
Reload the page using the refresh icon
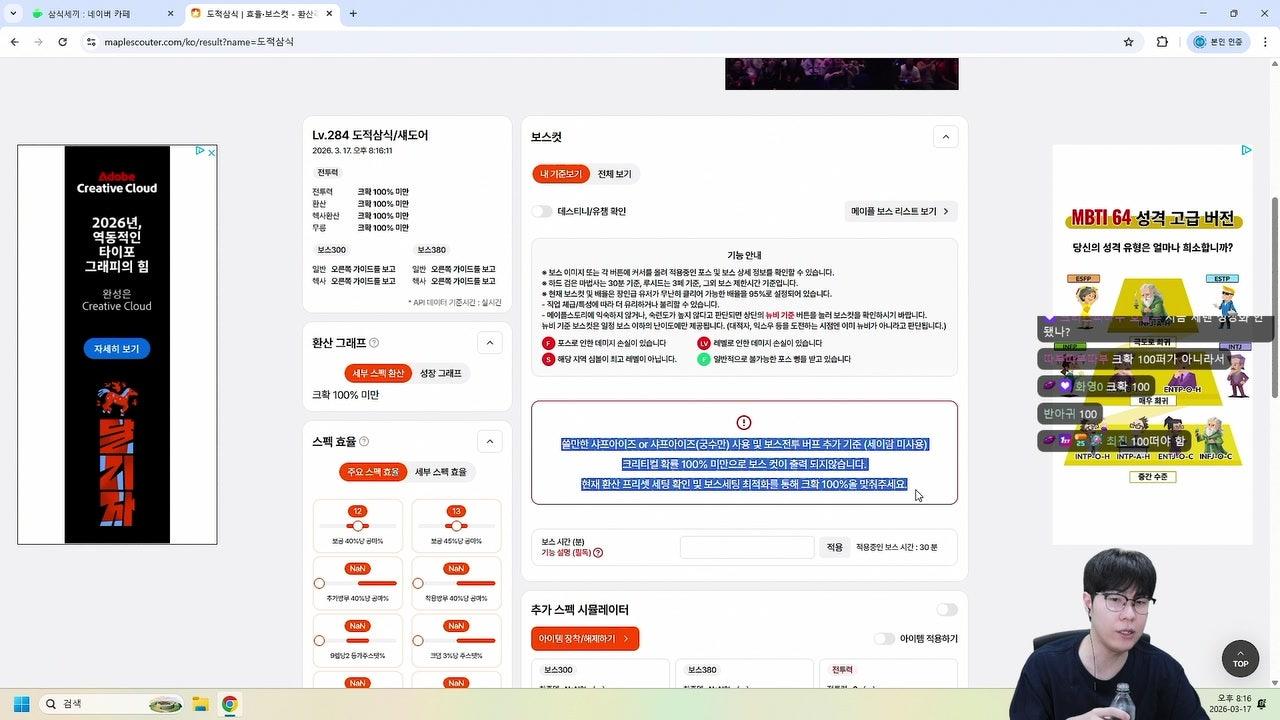click(x=63, y=42)
